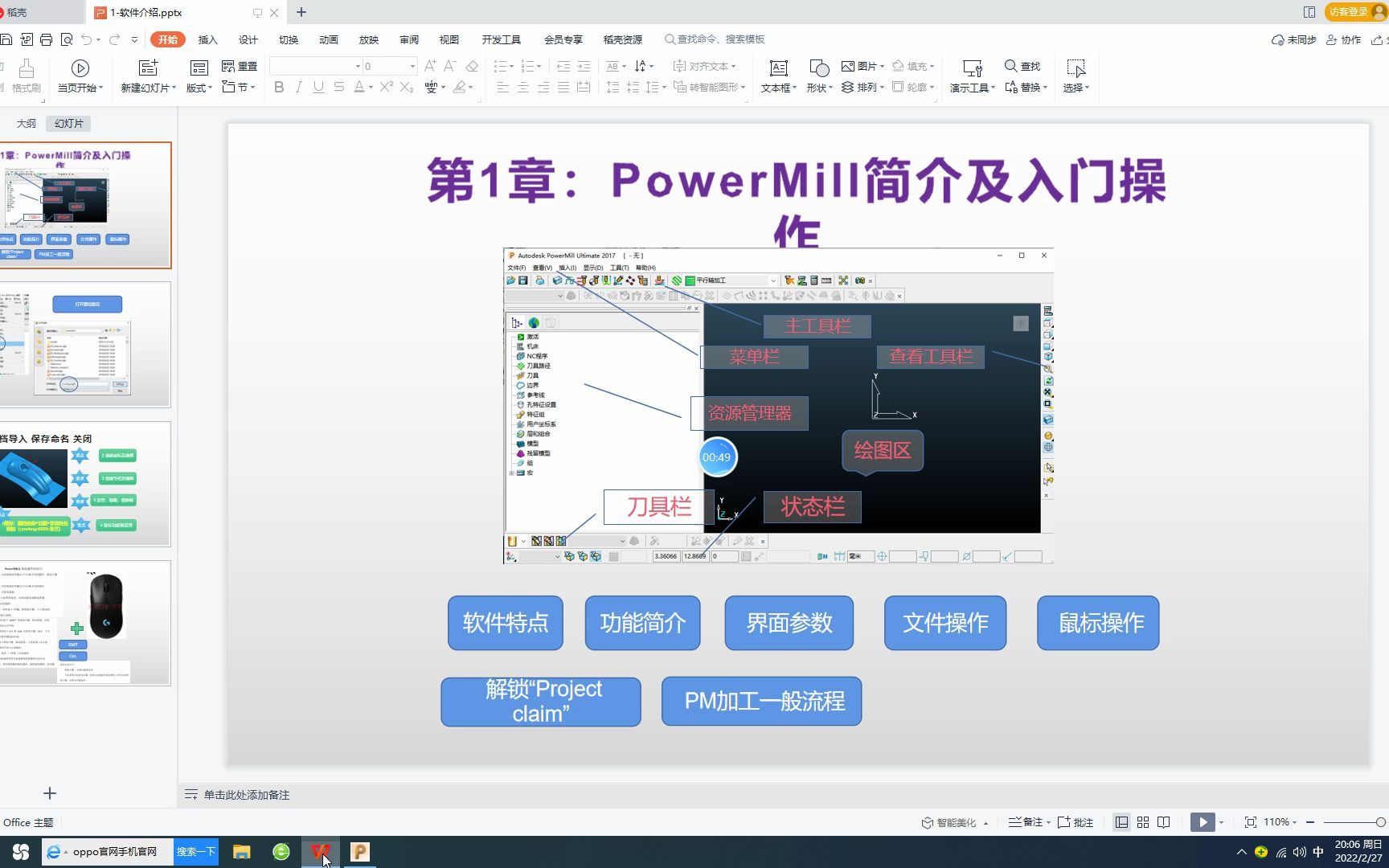Viewport: 1389px width, 868px height.
Task: Click the Fit to Window icon in status bar
Action: pos(1251,822)
